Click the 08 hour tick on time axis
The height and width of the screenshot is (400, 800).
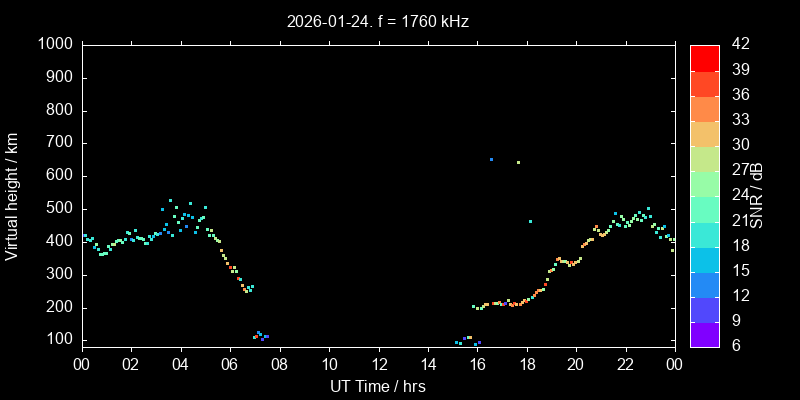coord(279,364)
